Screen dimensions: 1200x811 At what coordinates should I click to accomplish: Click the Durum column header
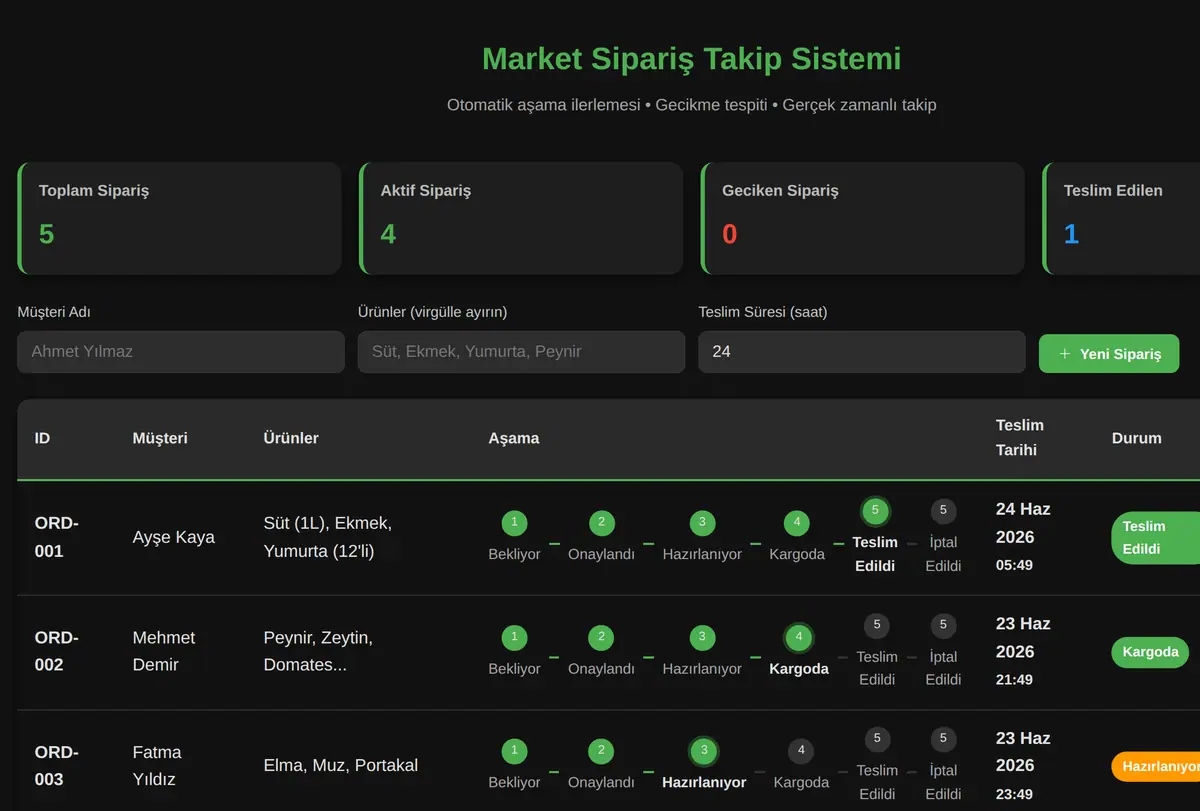point(1137,438)
